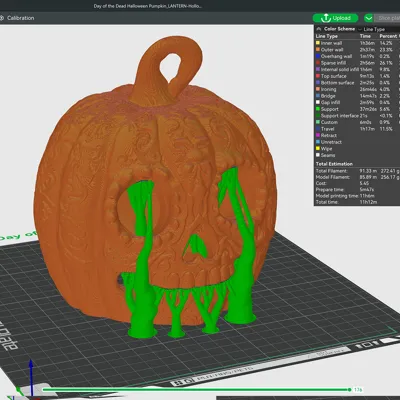Click the Percent column header
Viewport: 400px width, 400px height.
pos(389,36)
